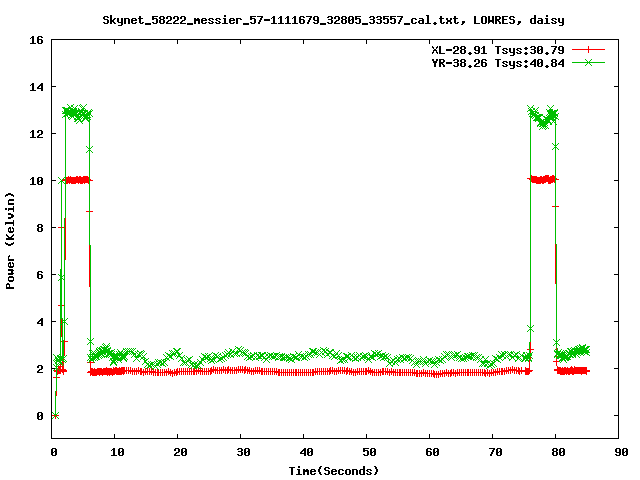640x480 pixels.
Task: Click the x-axis tick label 20
Action: click(180, 452)
